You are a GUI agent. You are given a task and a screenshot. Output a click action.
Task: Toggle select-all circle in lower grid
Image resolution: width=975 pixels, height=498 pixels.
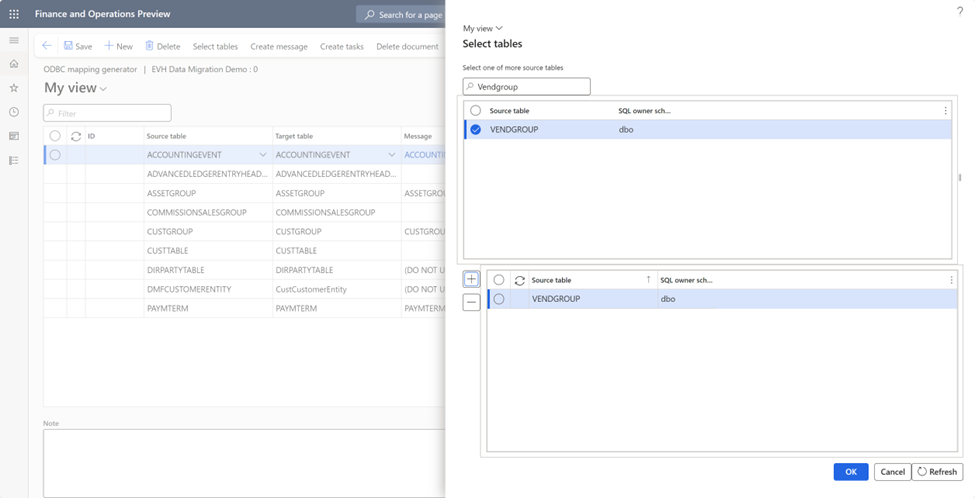tap(499, 280)
